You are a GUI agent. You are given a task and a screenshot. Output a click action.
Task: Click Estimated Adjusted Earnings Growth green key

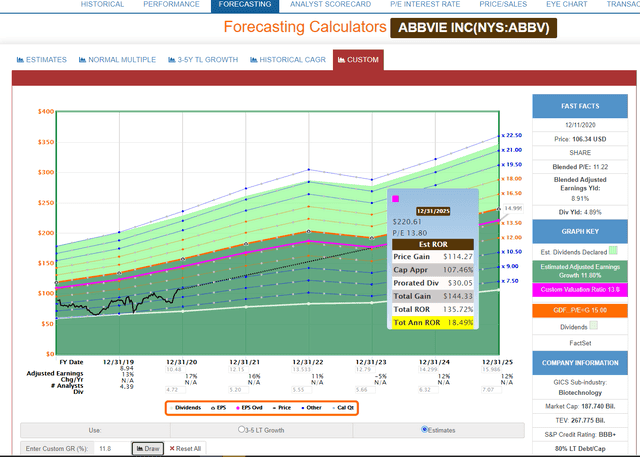point(580,271)
